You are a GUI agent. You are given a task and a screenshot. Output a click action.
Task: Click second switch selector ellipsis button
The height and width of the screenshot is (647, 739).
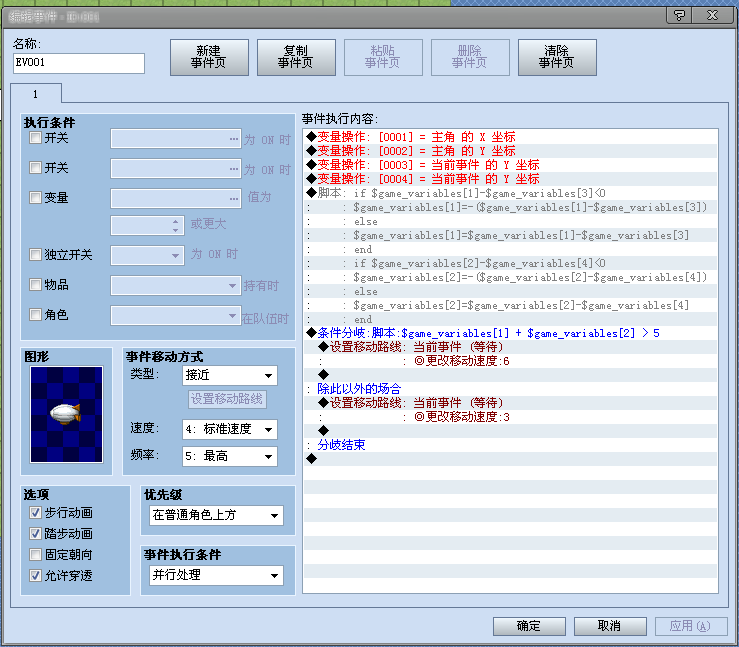point(234,169)
